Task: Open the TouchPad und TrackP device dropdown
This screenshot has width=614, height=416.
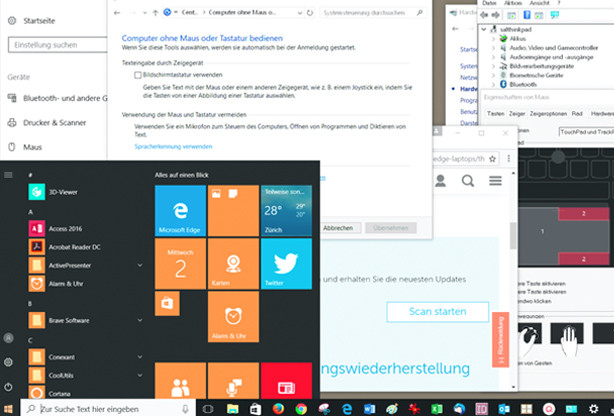Action: coord(586,132)
